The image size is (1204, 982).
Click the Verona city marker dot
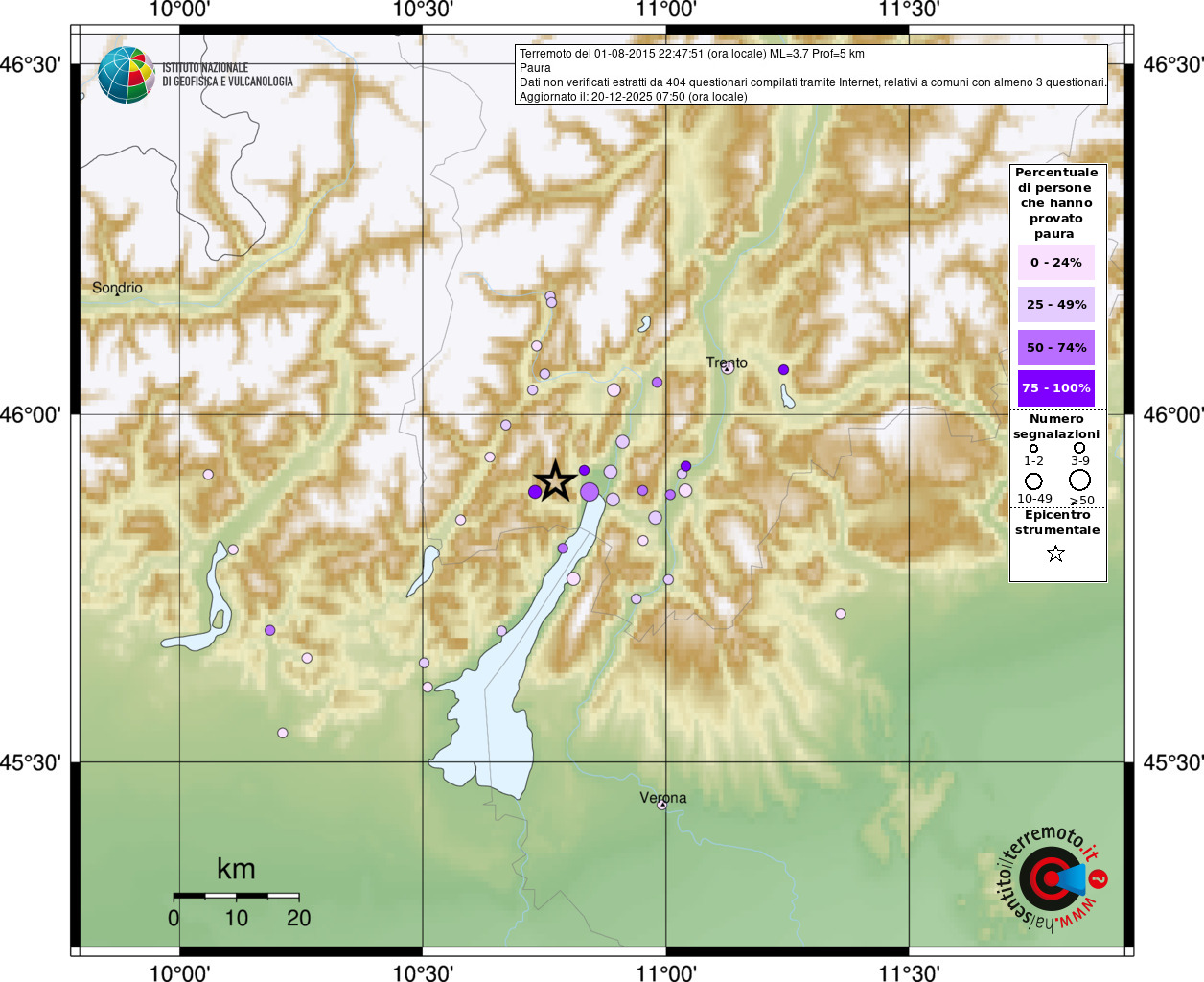pos(661,805)
